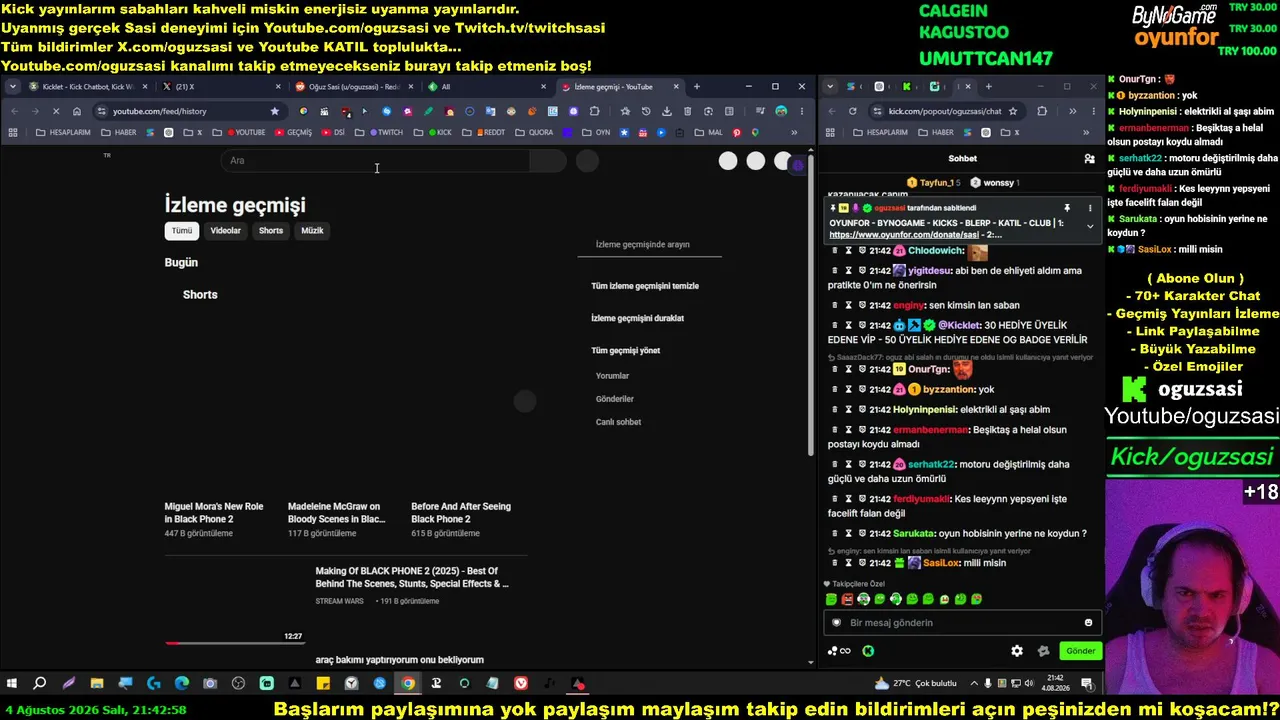Open downloads in YouTube browser toolbar
1280x720 pixels.
click(667, 111)
